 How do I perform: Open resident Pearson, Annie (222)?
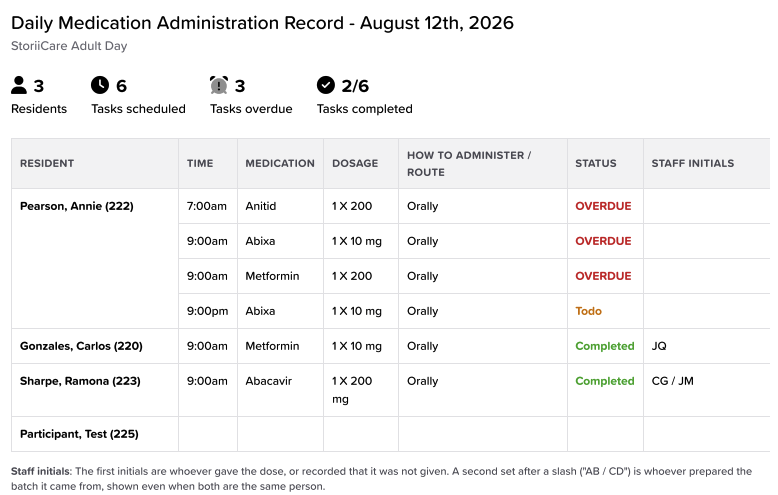click(76, 206)
